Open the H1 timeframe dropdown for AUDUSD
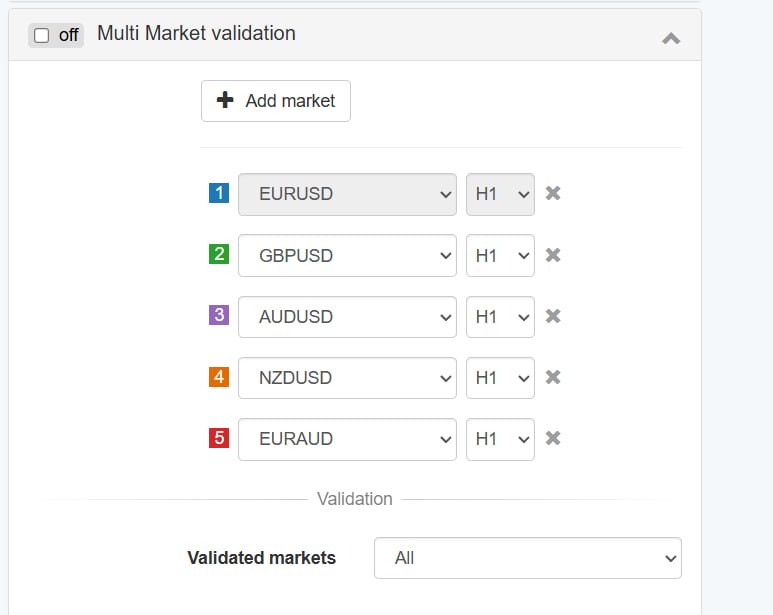Screen dimensions: 773x615 [500, 317]
